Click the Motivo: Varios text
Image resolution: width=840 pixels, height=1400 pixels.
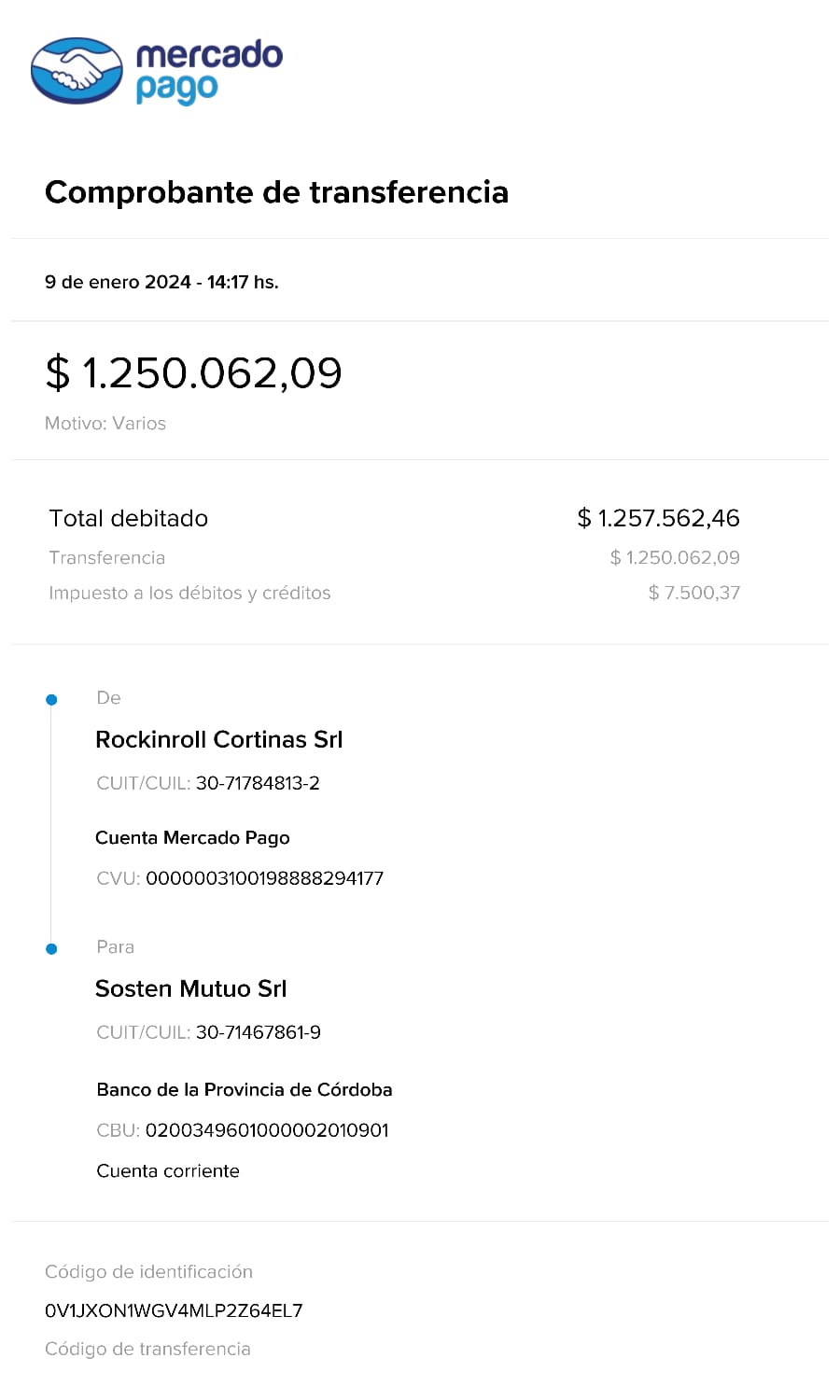[105, 424]
